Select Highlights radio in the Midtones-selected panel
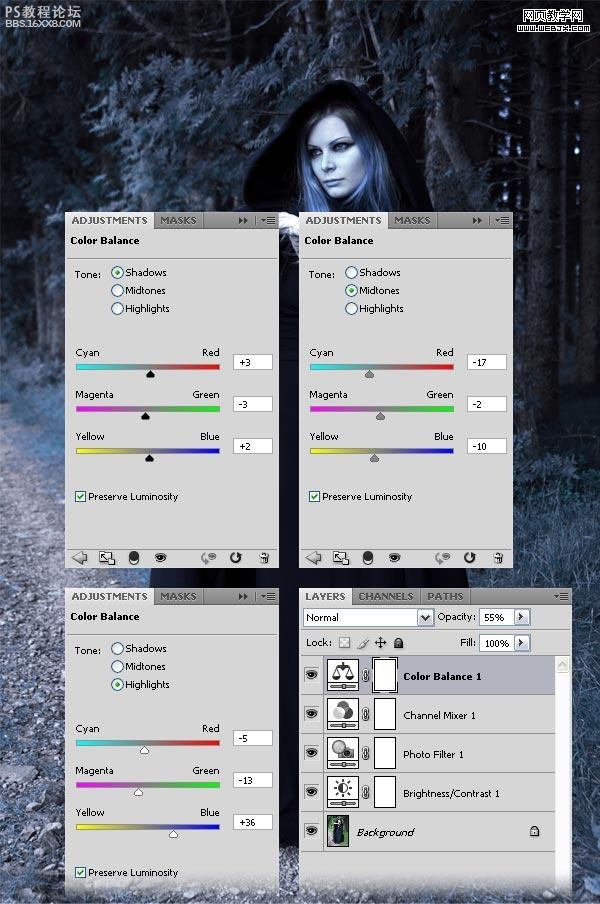Screen dimensions: 600x904 [x=351, y=308]
